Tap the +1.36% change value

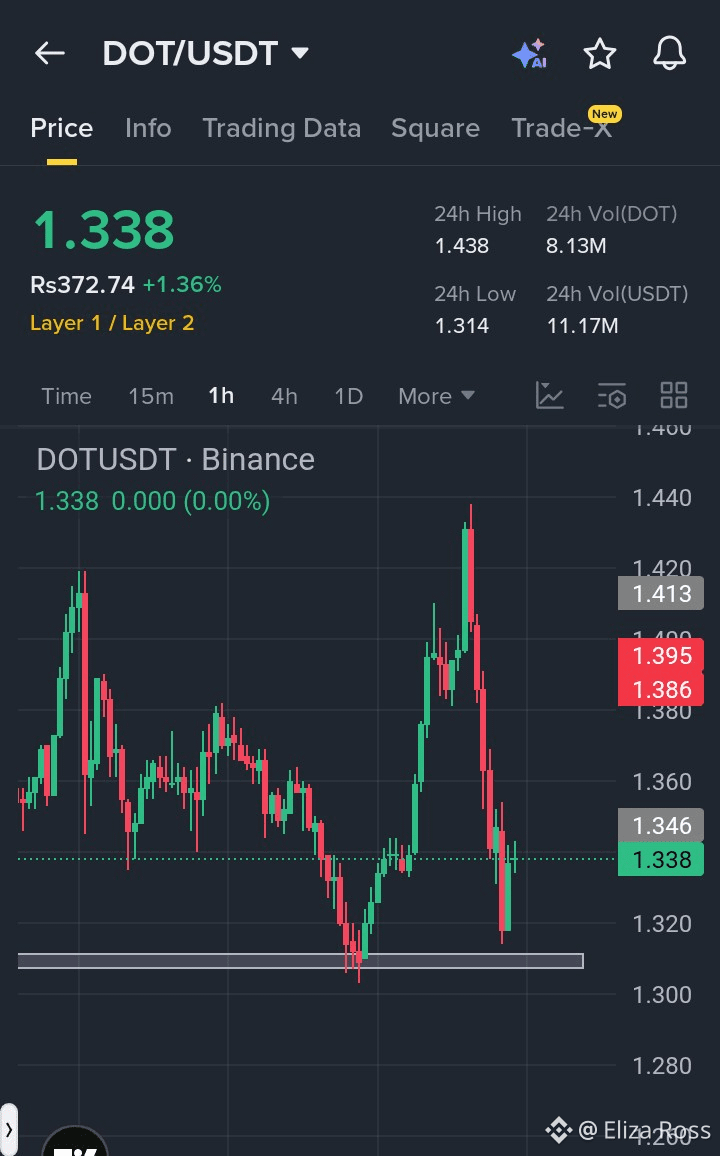coord(182,285)
